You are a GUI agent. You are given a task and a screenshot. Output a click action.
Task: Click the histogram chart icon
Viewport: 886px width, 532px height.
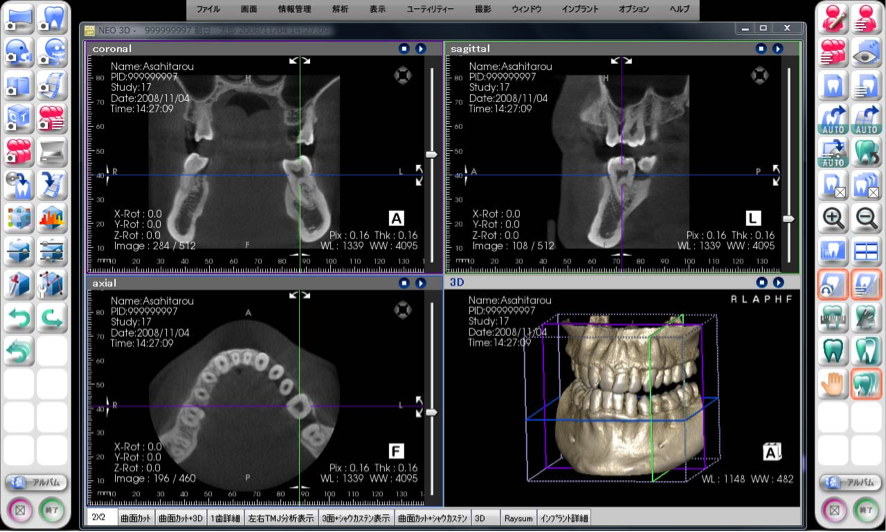pos(53,219)
